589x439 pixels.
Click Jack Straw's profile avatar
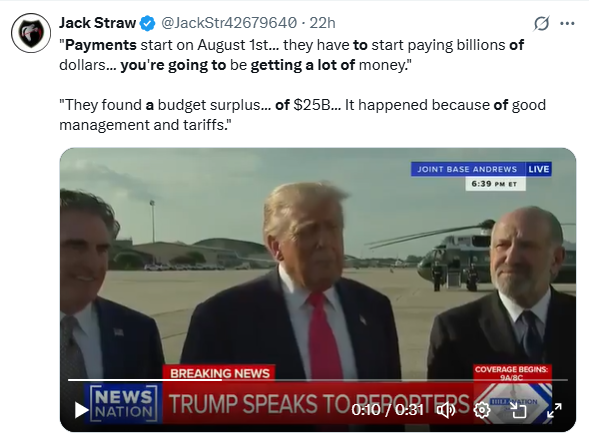pyautogui.click(x=31, y=33)
